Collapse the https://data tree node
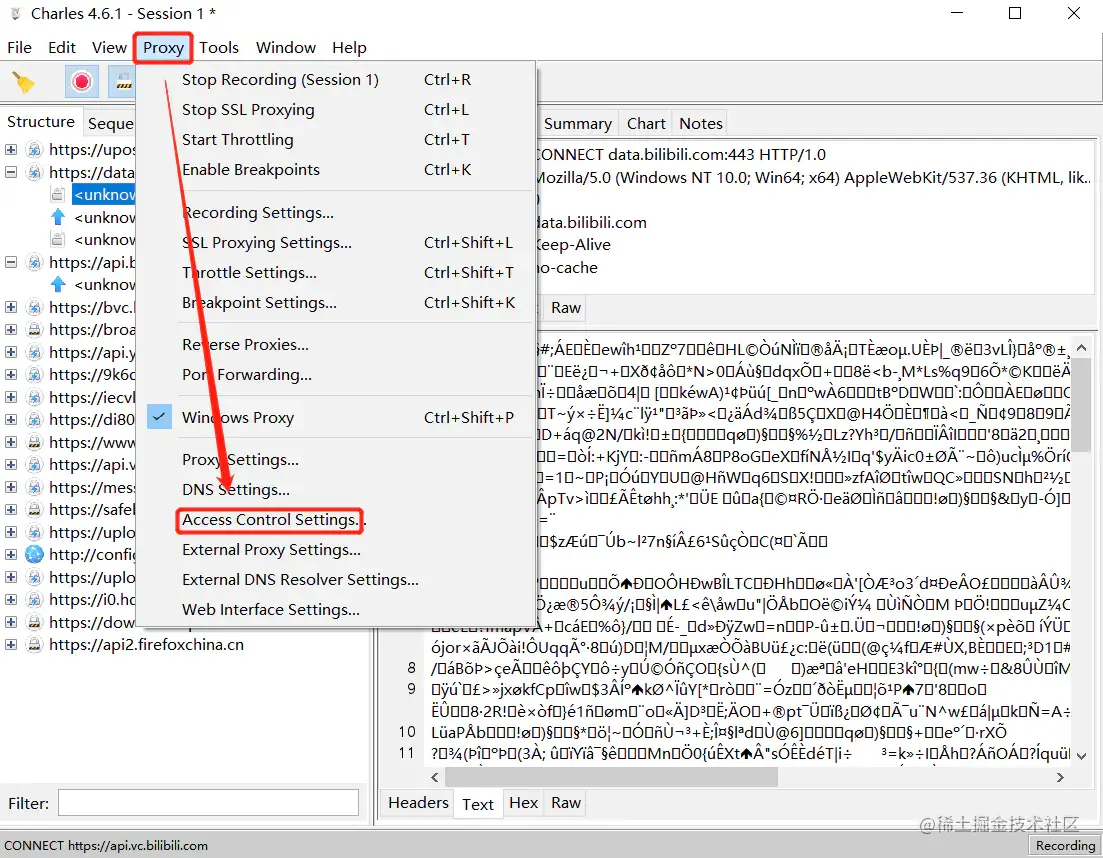Viewport: 1103px width, 858px height. (11, 172)
